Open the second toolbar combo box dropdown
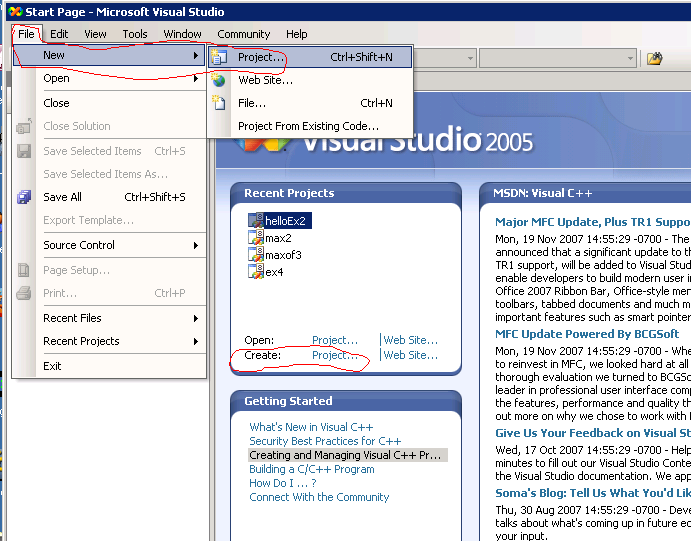Viewport: 695px width, 545px height. 630,58
